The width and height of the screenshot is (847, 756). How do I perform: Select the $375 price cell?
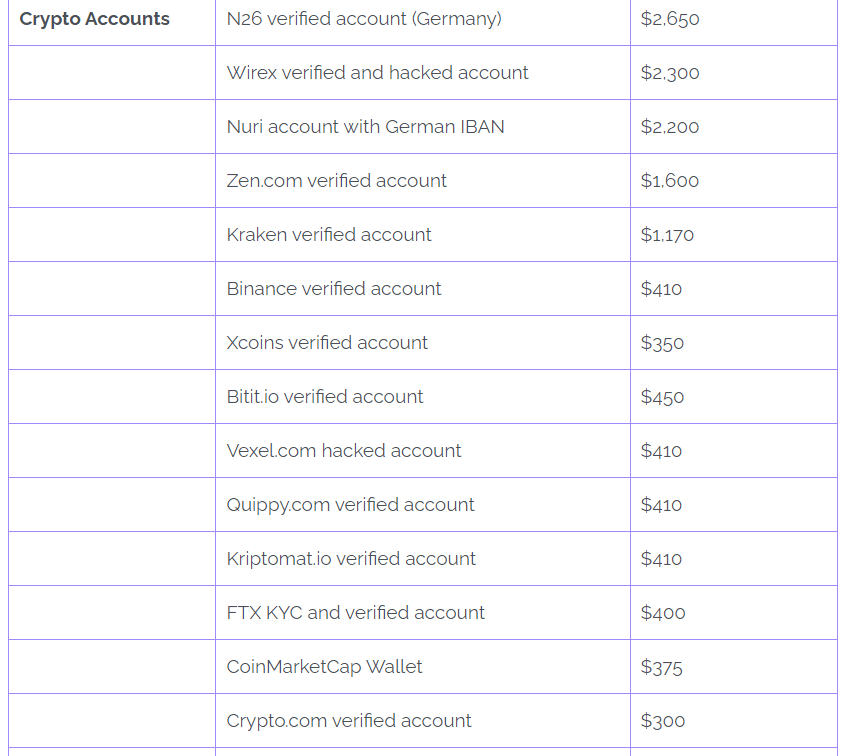(x=661, y=667)
